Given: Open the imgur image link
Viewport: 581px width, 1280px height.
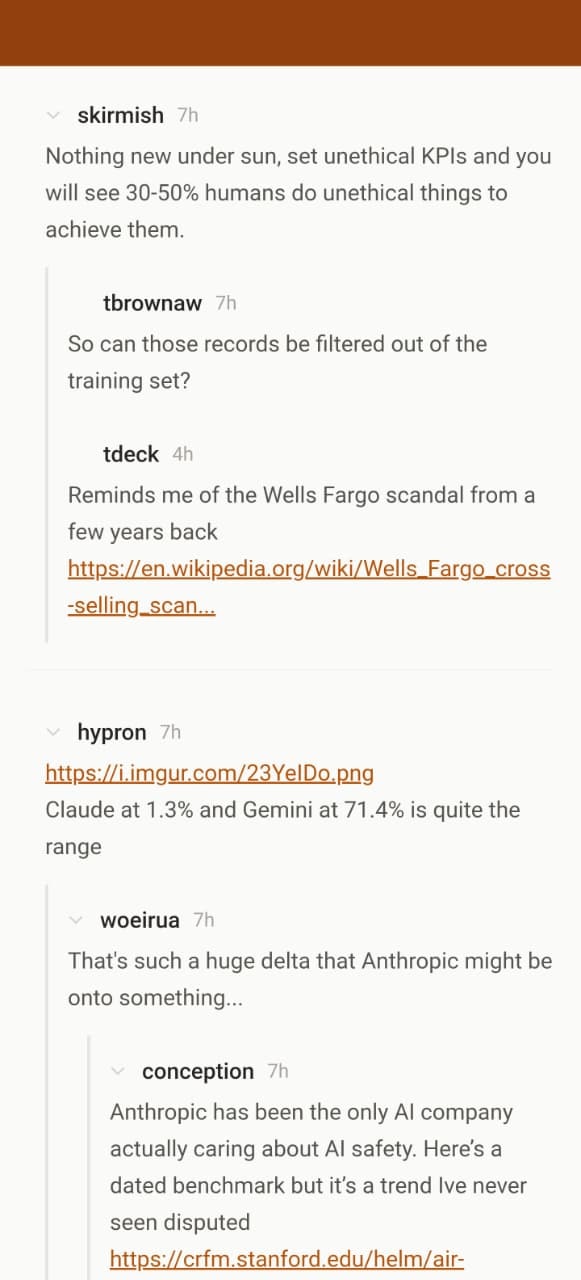Looking at the screenshot, I should 209,773.
